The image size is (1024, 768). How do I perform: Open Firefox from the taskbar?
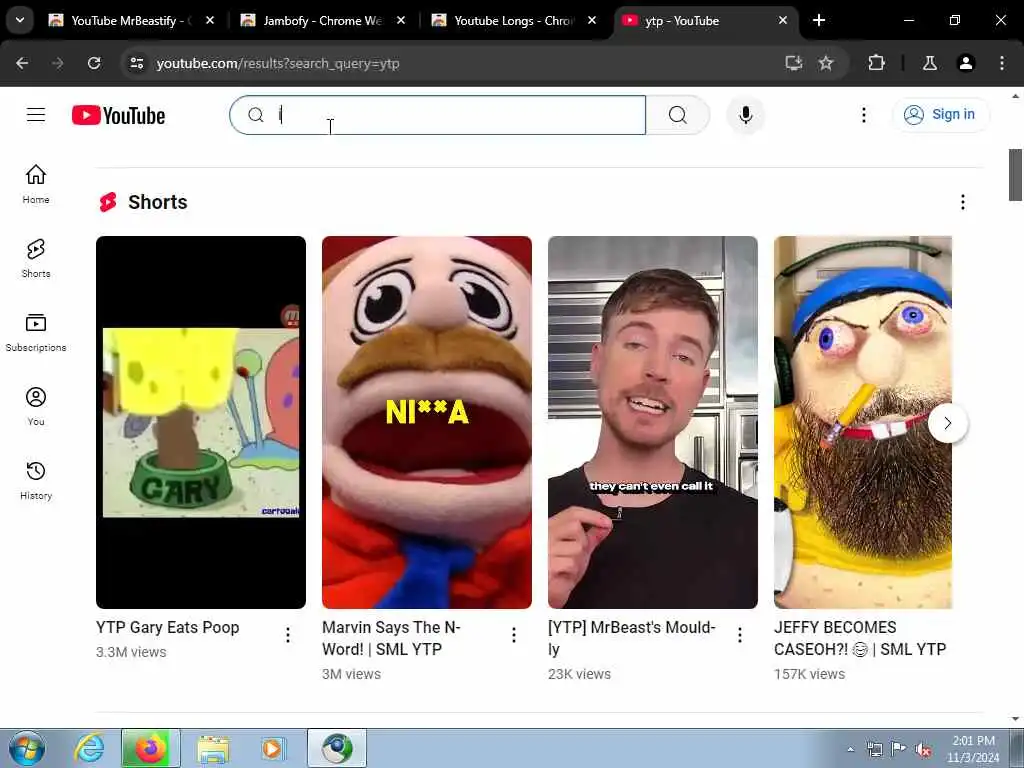pos(150,748)
